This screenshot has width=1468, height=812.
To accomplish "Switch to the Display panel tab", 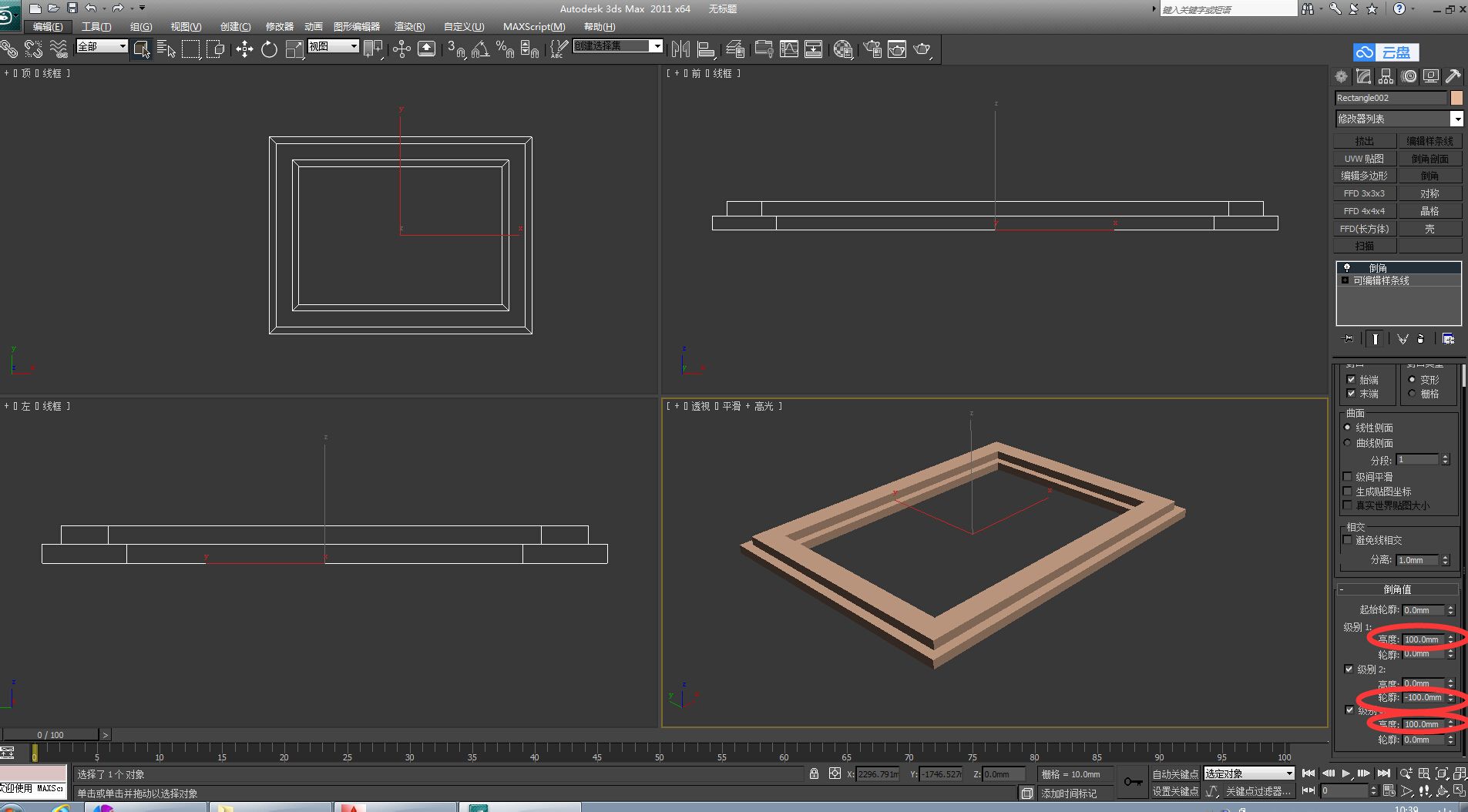I will pyautogui.click(x=1431, y=76).
